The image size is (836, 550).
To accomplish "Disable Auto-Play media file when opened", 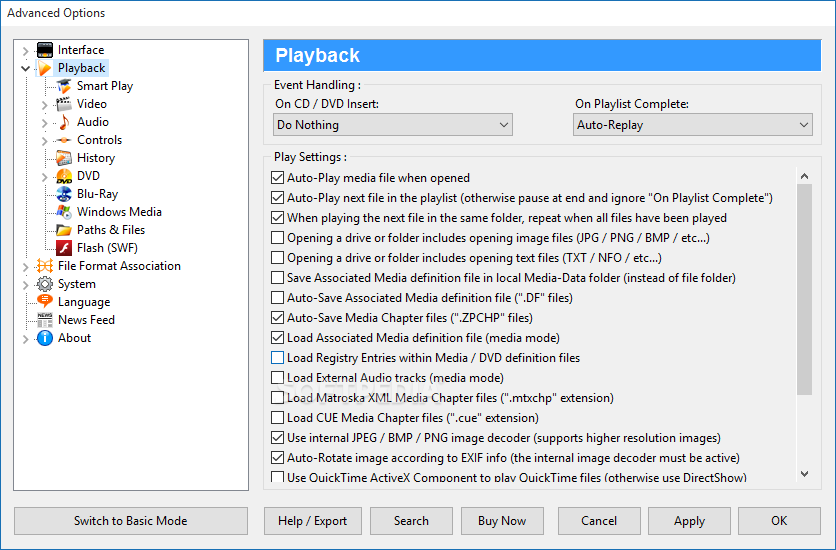I will (277, 177).
